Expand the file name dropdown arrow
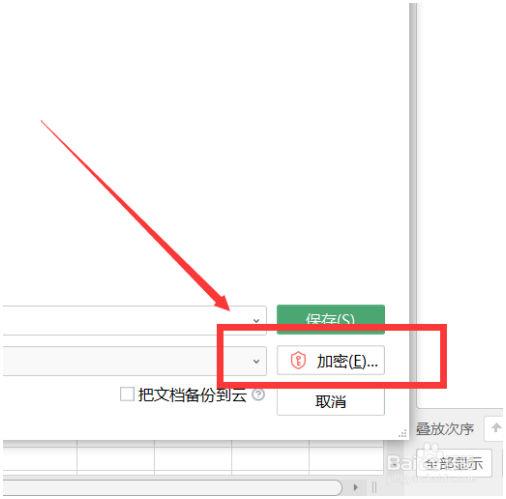Viewport: 506px width, 499px height. (x=256, y=320)
